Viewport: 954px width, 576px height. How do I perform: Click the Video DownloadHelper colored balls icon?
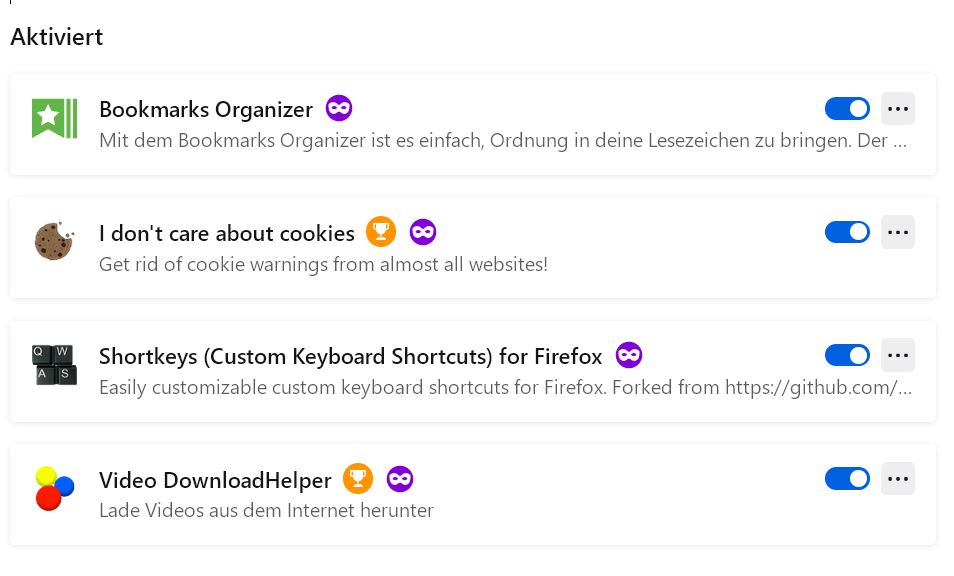click(54, 488)
